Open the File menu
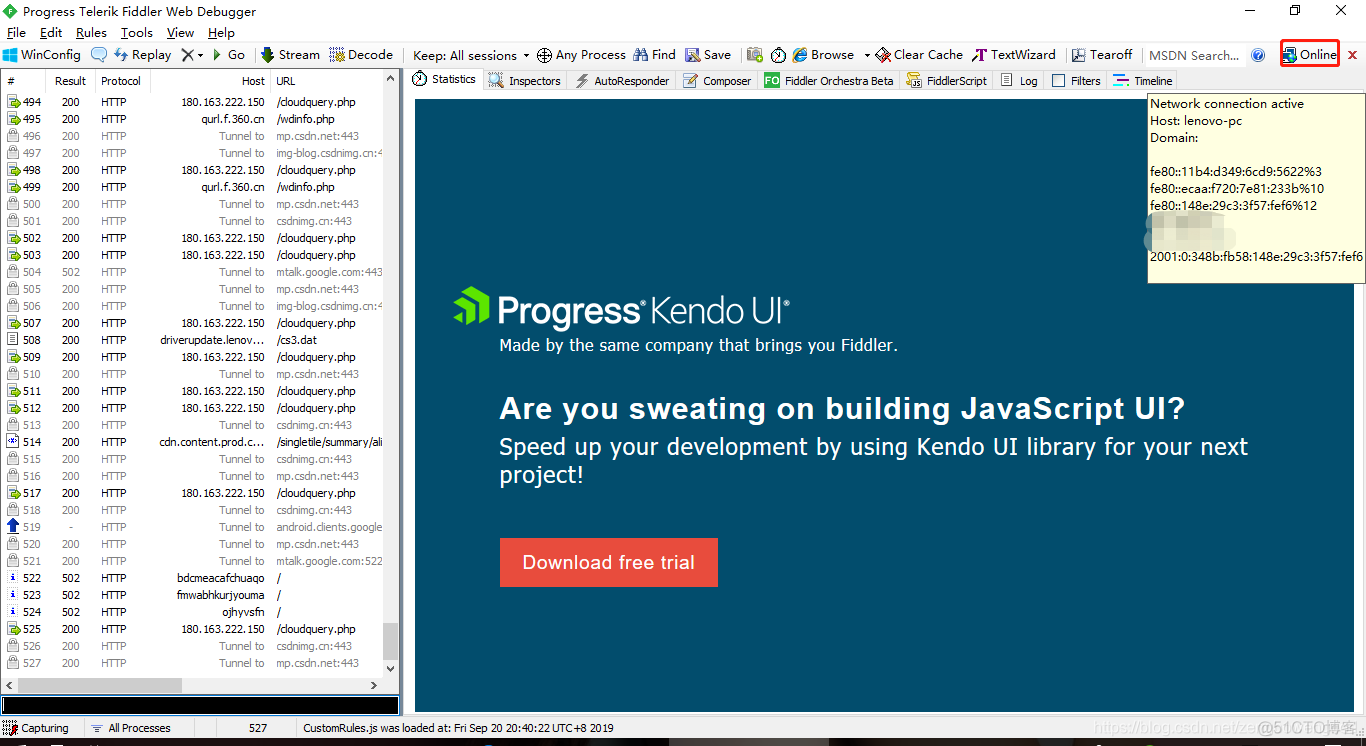1366x746 pixels. [x=16, y=33]
